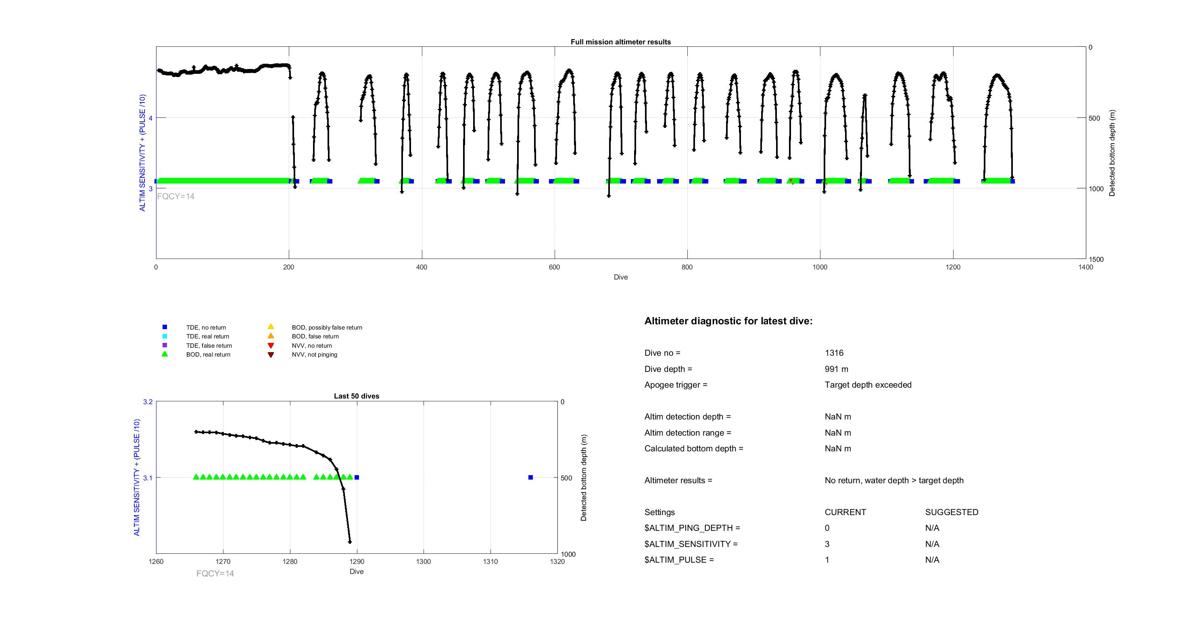Viewport: 1200px width, 622px height.
Task: Click the 'Altimeter diagnostic for latest dive:' heading
Action: point(728,321)
